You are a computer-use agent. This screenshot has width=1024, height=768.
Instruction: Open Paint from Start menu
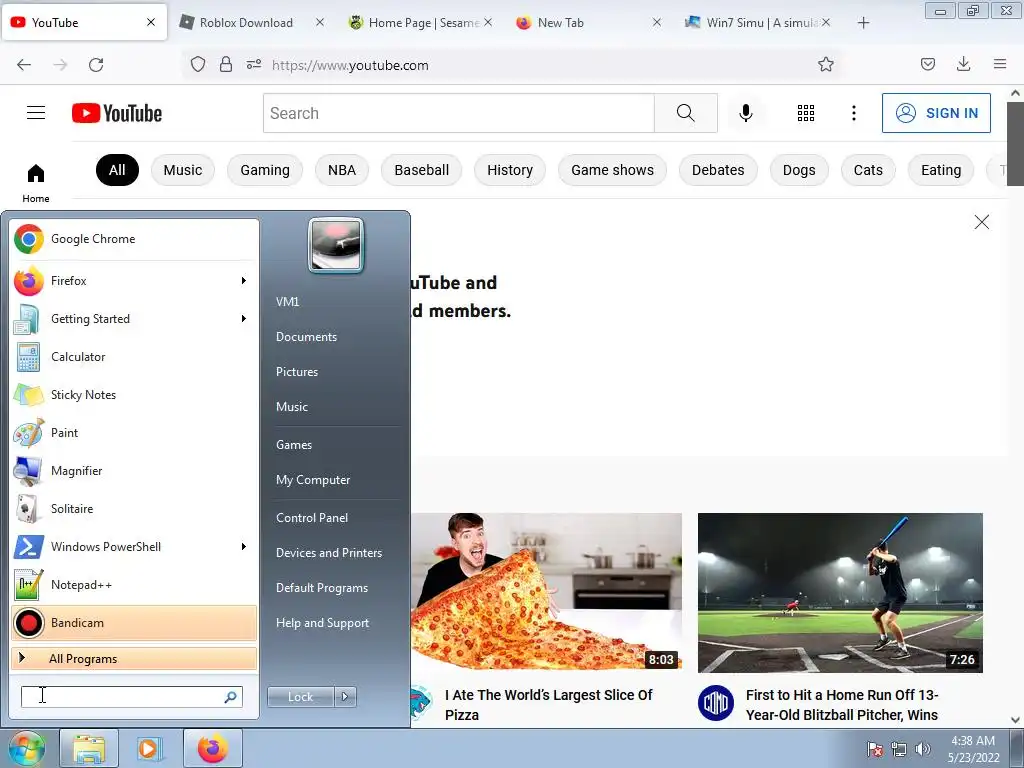click(x=134, y=432)
